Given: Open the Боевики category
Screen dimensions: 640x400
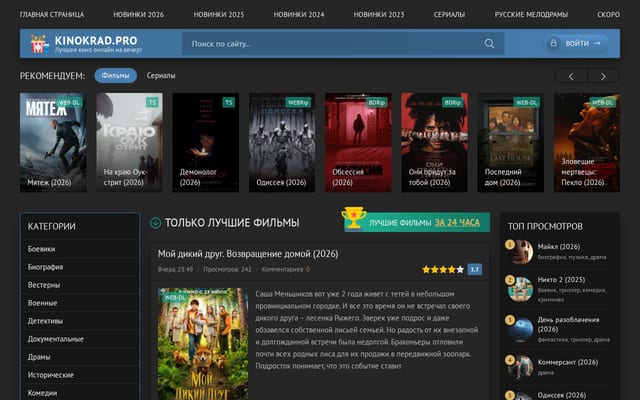Looking at the screenshot, I should [41, 249].
